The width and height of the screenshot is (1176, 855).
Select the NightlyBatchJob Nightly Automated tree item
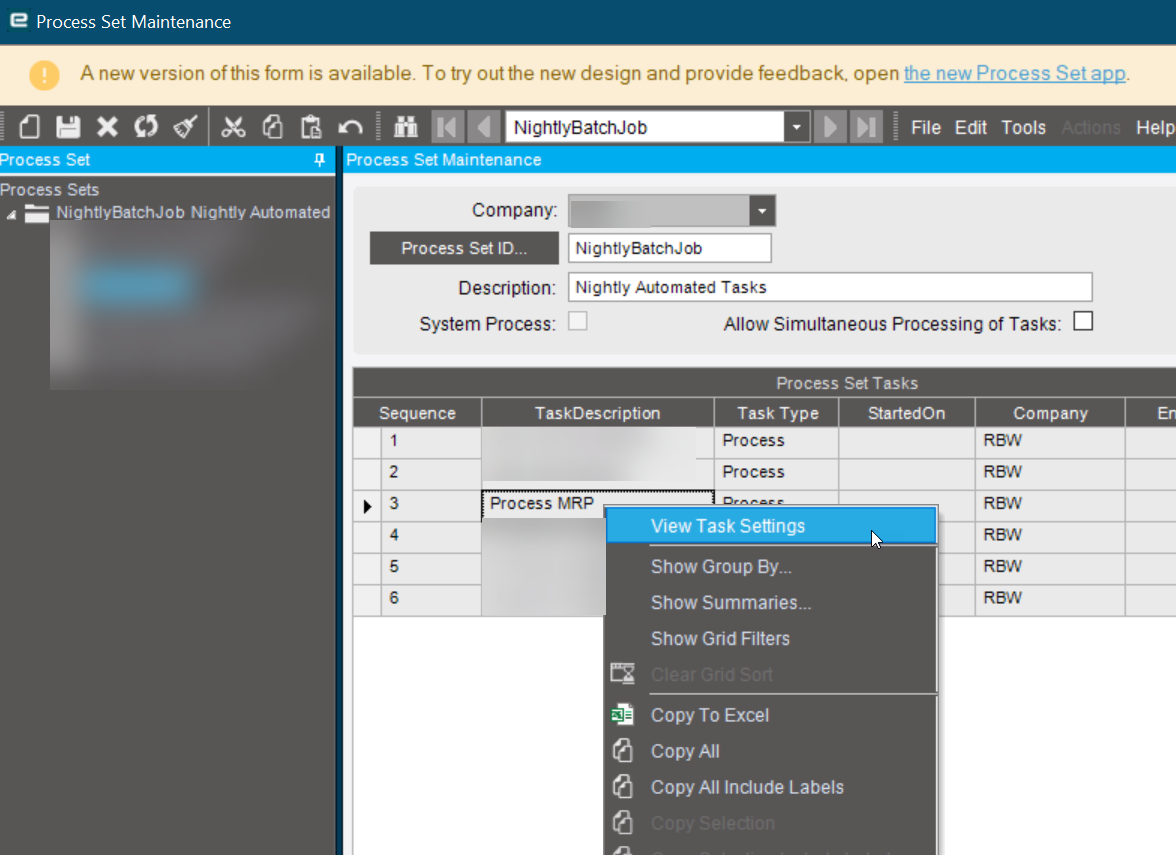[x=193, y=213]
